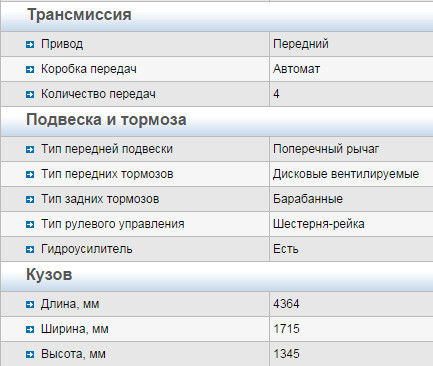Click the Автомат gearbox value
The image size is (433, 366).
[296, 69]
